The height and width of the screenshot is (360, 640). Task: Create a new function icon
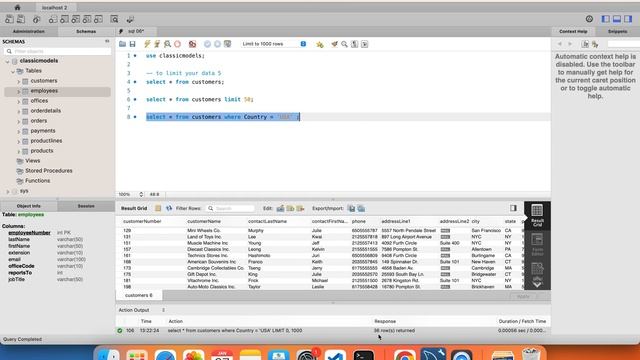pos(98,19)
